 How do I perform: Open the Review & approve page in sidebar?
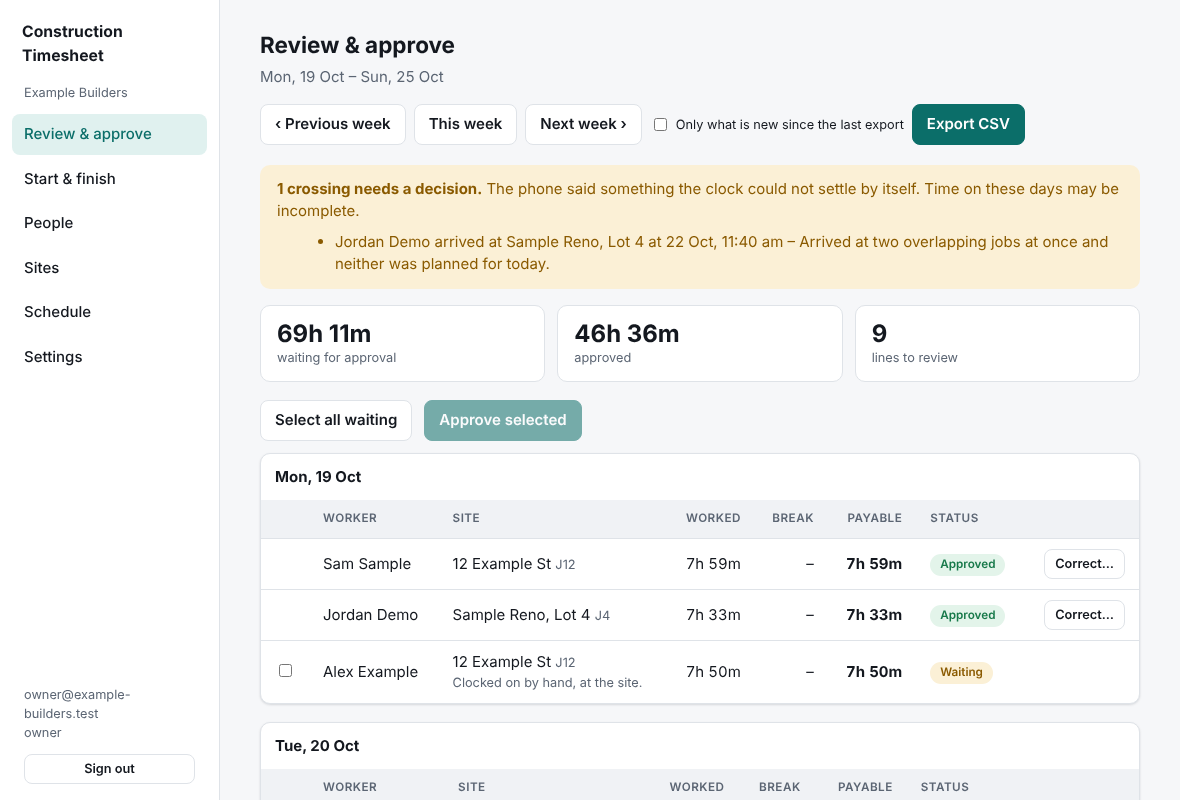pos(109,134)
